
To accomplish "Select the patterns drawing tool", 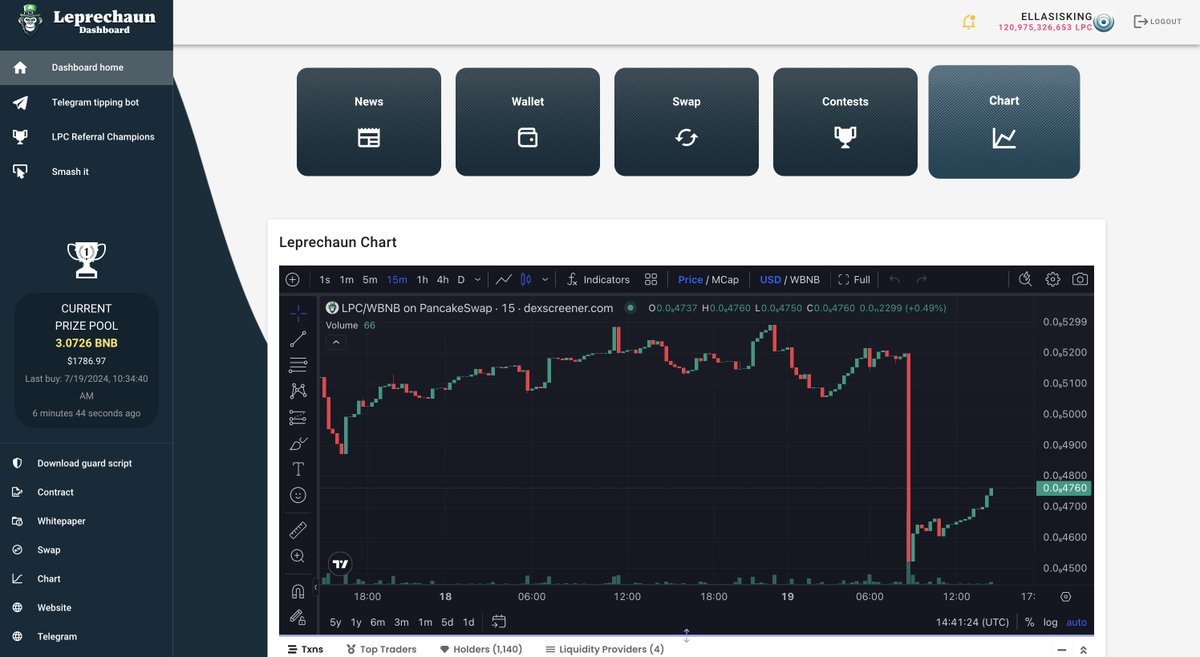I will (x=298, y=391).
